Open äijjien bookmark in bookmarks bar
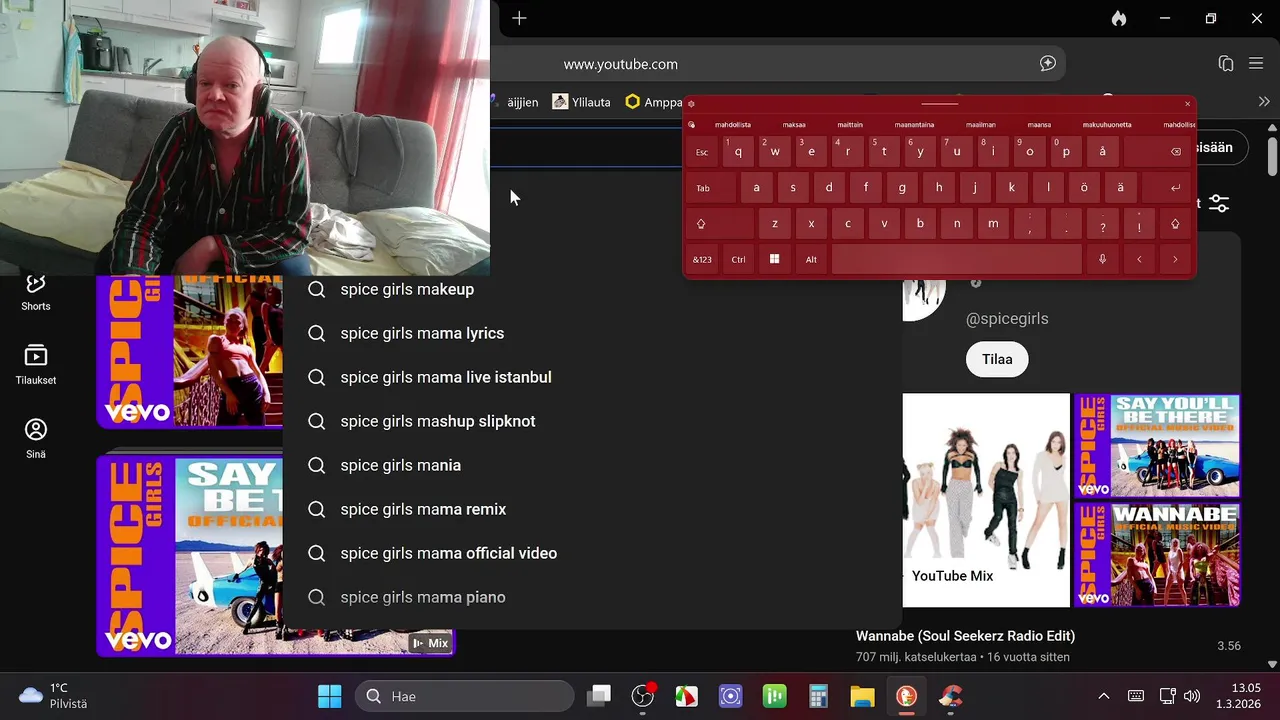Viewport: 1280px width, 720px height. tap(514, 102)
